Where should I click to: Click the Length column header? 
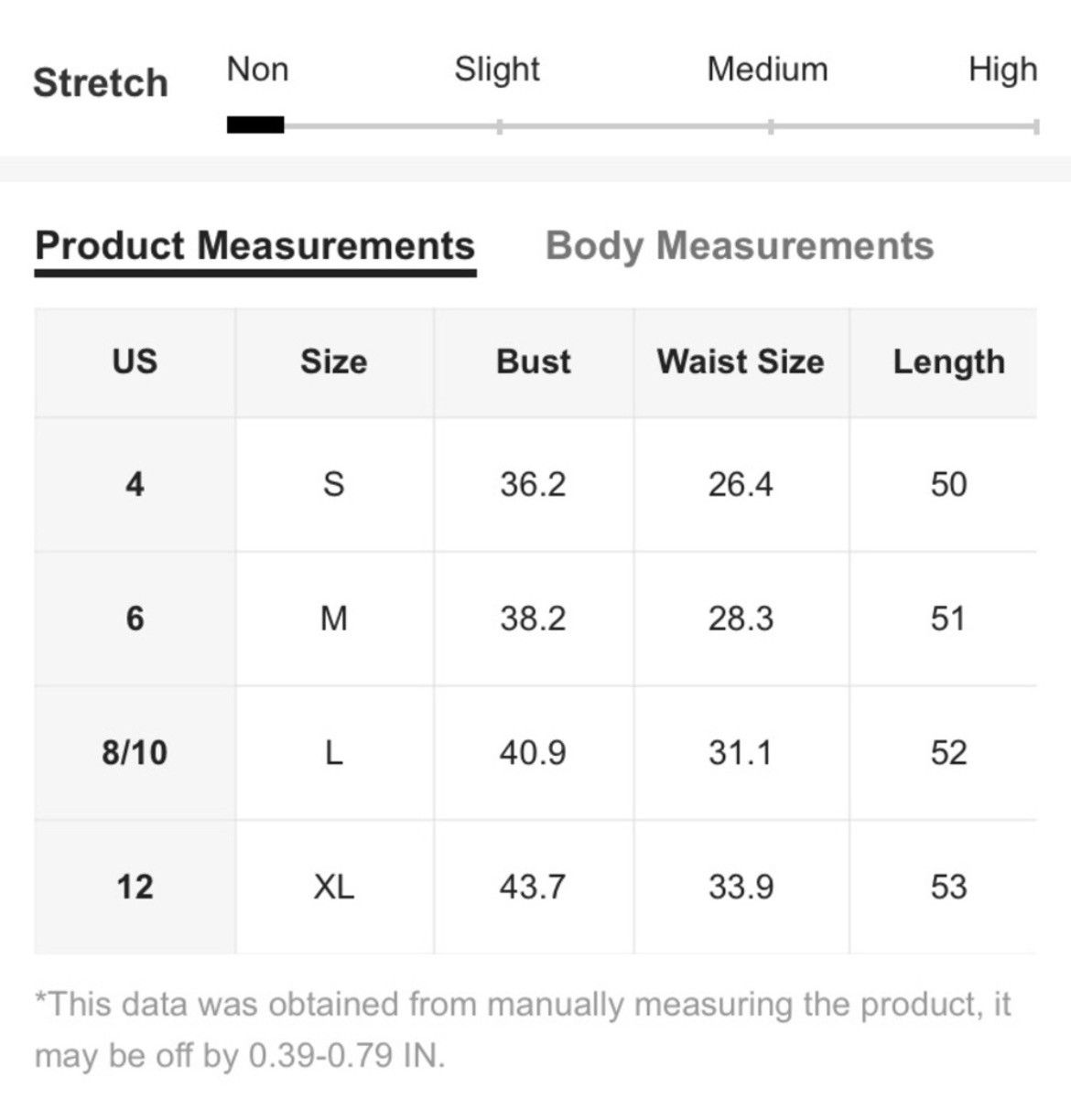[948, 362]
